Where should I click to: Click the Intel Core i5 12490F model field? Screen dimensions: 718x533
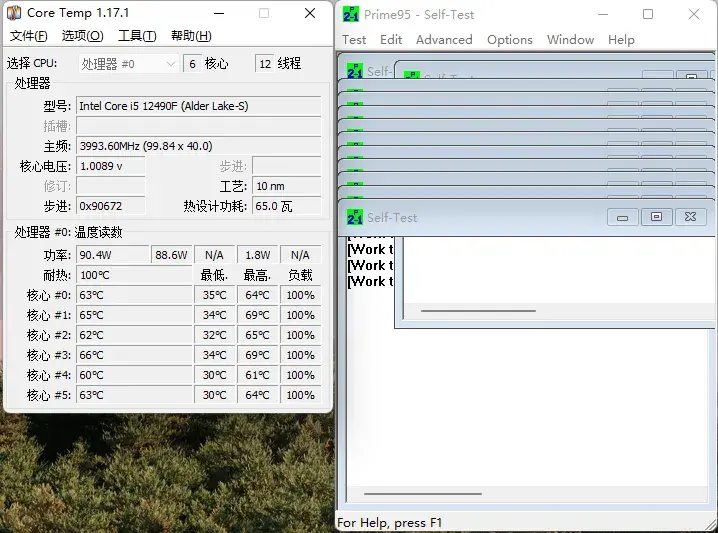[x=198, y=106]
